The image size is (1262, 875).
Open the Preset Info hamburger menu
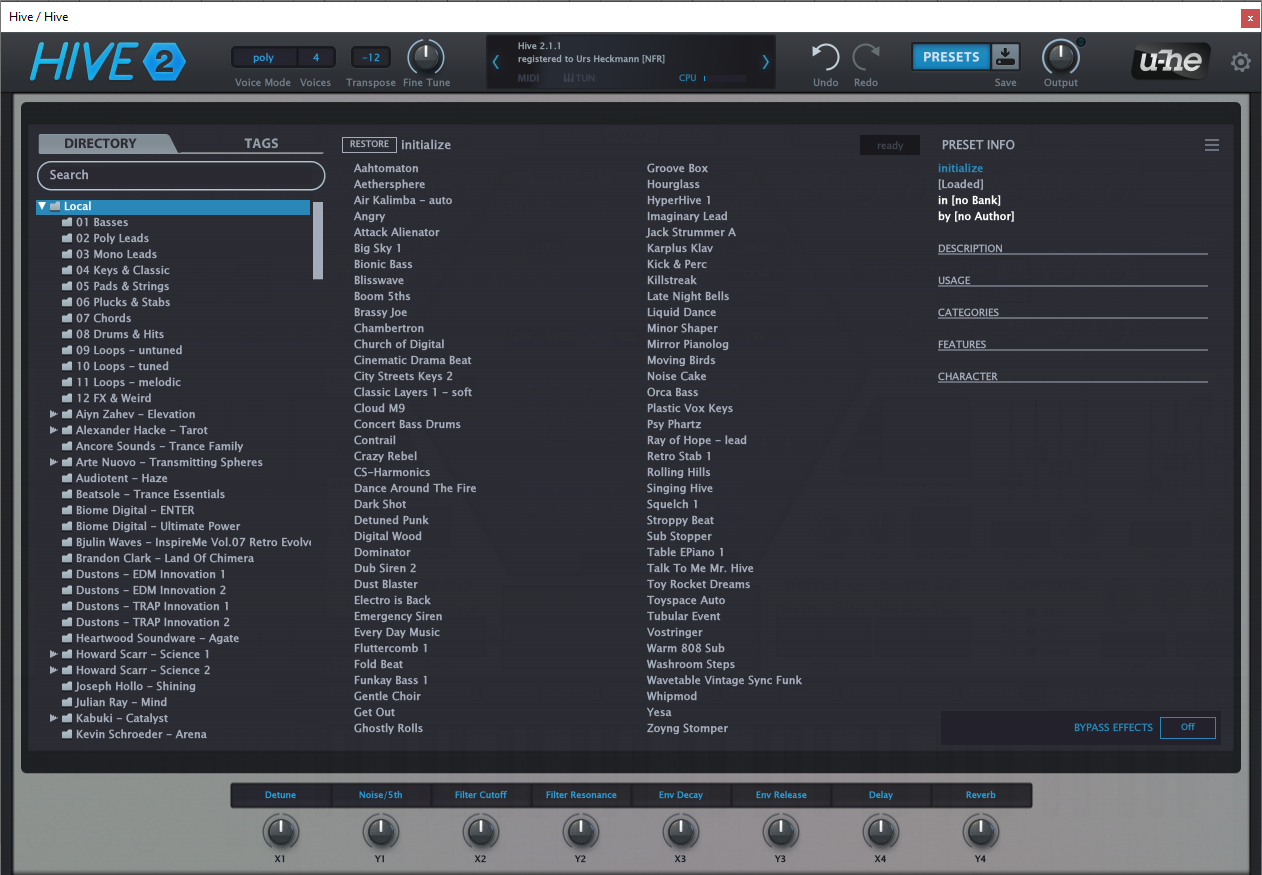(1212, 145)
